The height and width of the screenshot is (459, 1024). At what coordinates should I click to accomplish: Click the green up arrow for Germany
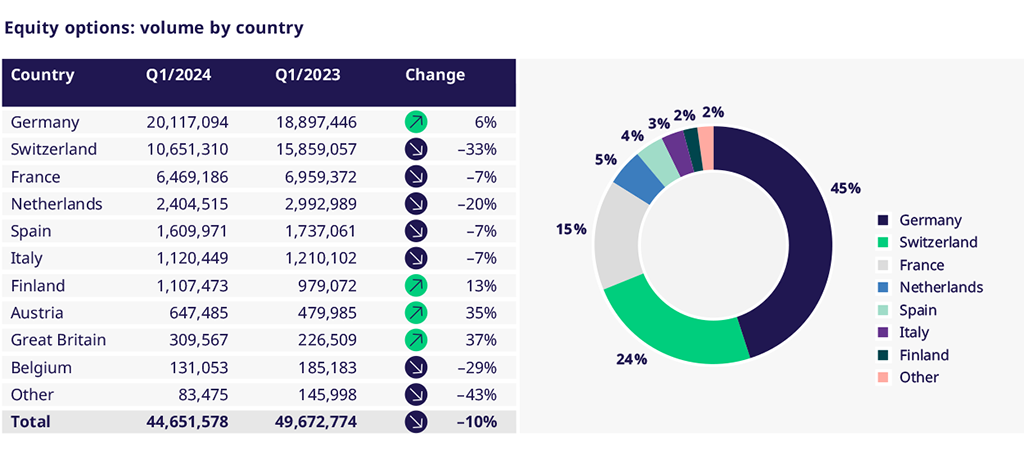tap(416, 122)
